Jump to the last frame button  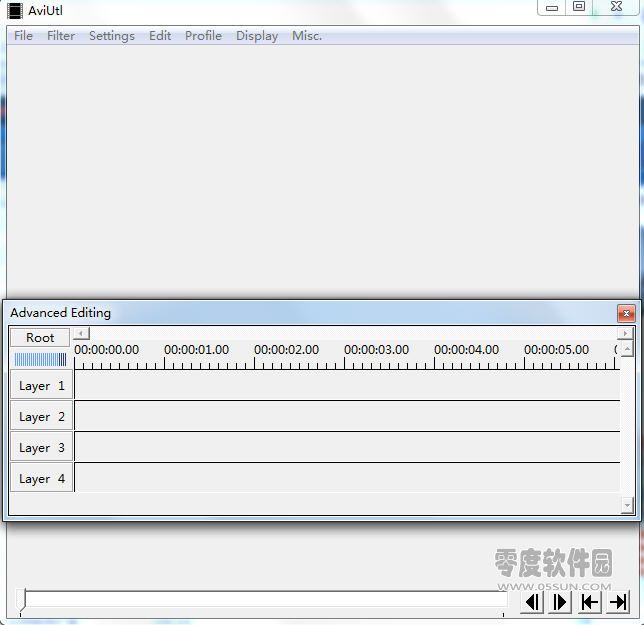pos(619,601)
